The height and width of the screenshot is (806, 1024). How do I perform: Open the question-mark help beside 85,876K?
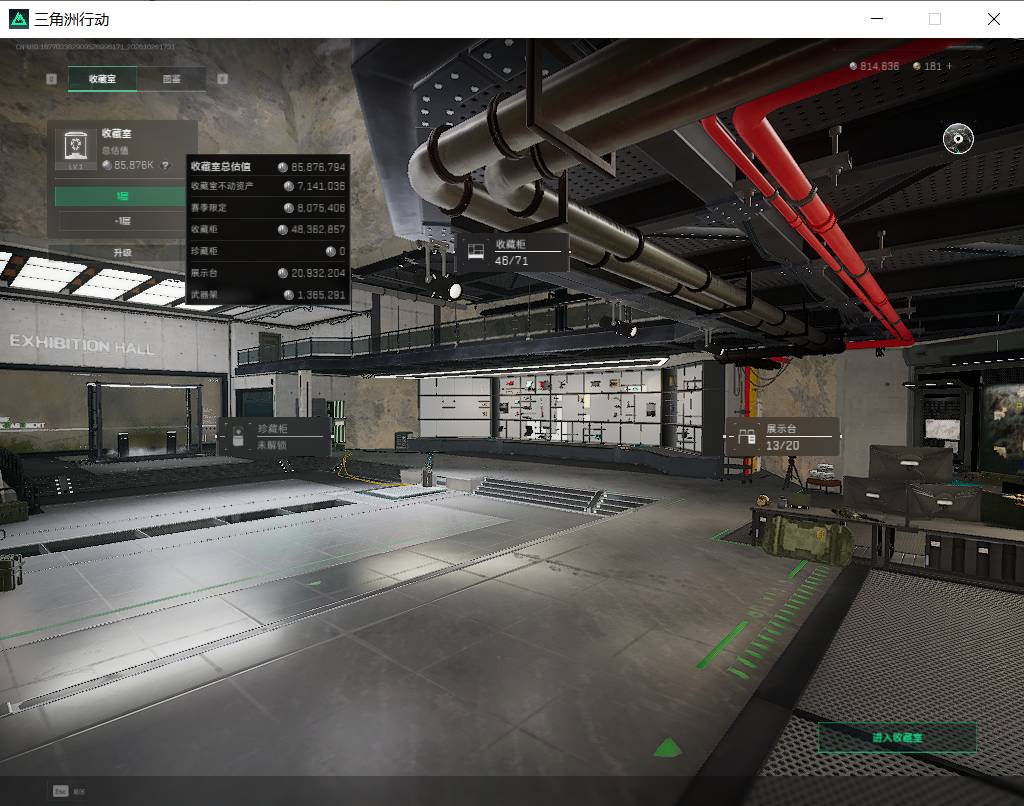[x=165, y=166]
